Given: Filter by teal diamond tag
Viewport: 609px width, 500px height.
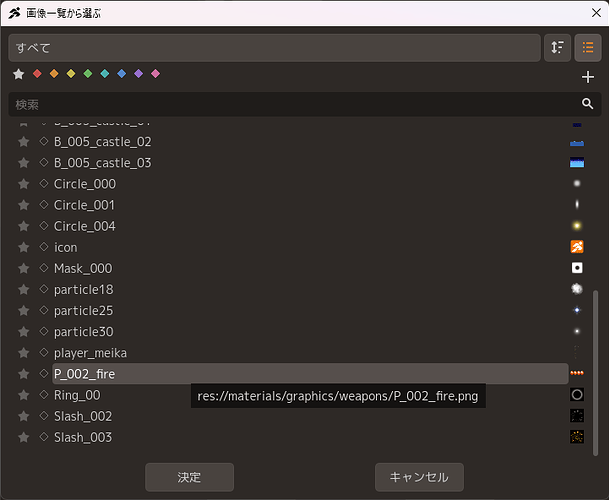Looking at the screenshot, I should click(104, 73).
